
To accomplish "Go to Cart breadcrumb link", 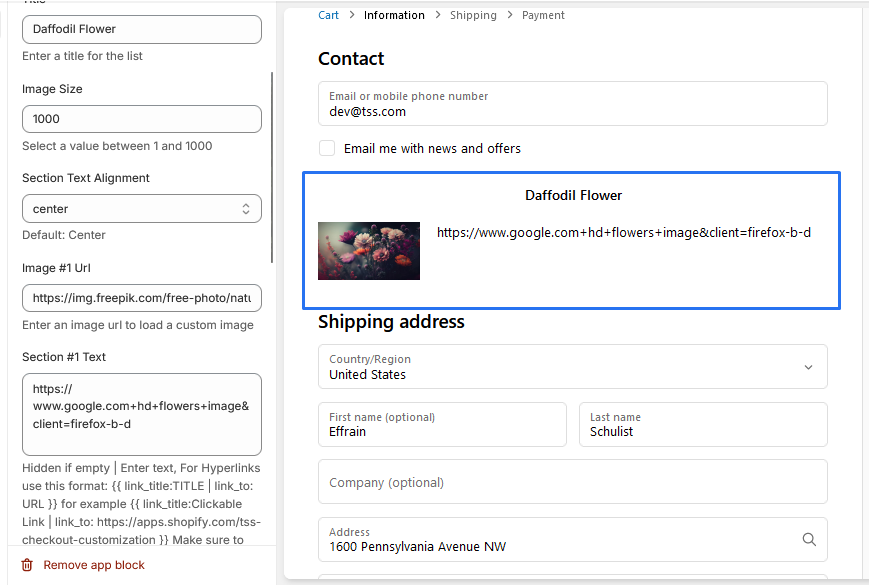I will [328, 15].
